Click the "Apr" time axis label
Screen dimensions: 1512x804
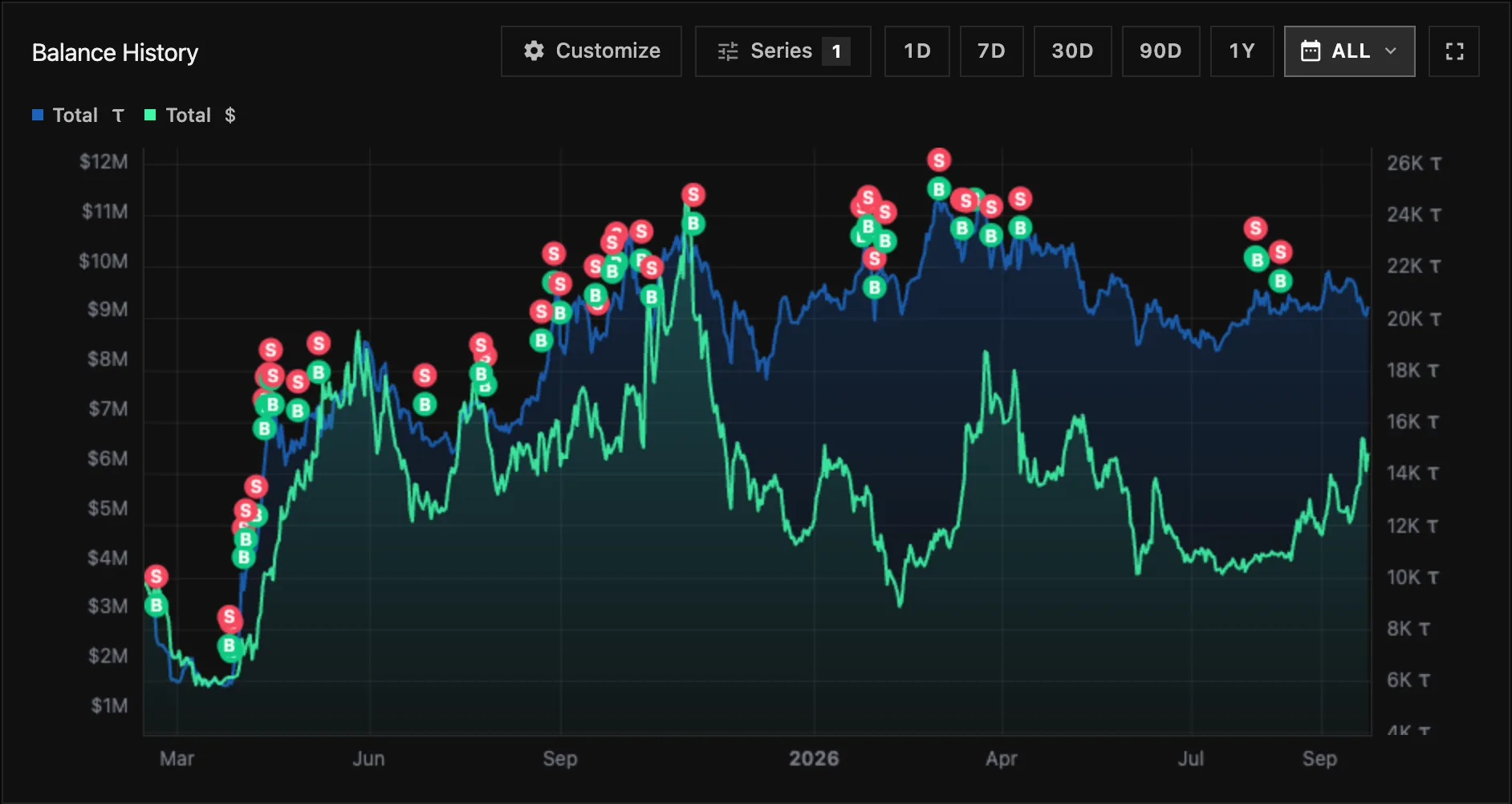coord(1002,758)
